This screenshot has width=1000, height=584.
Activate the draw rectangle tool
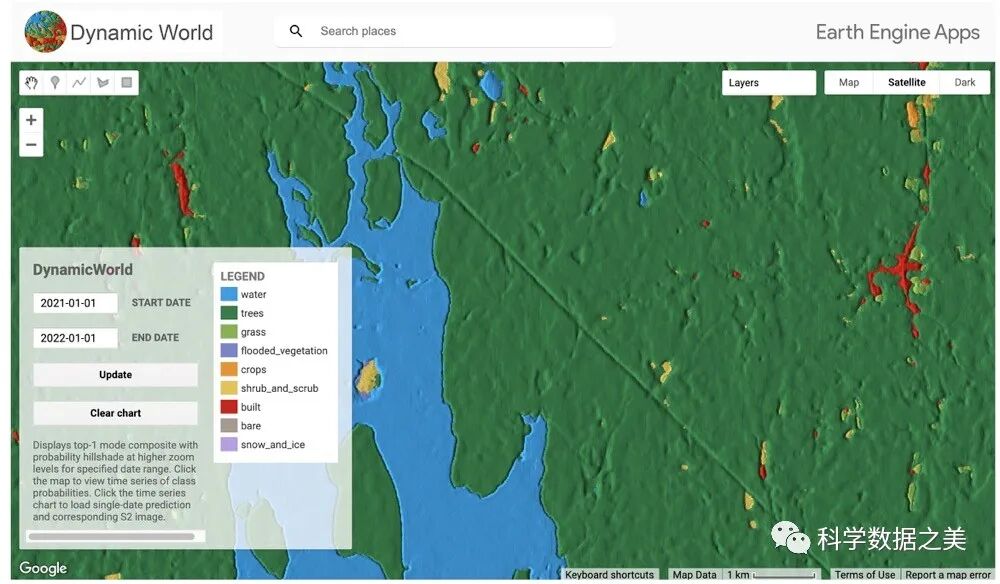coord(127,83)
